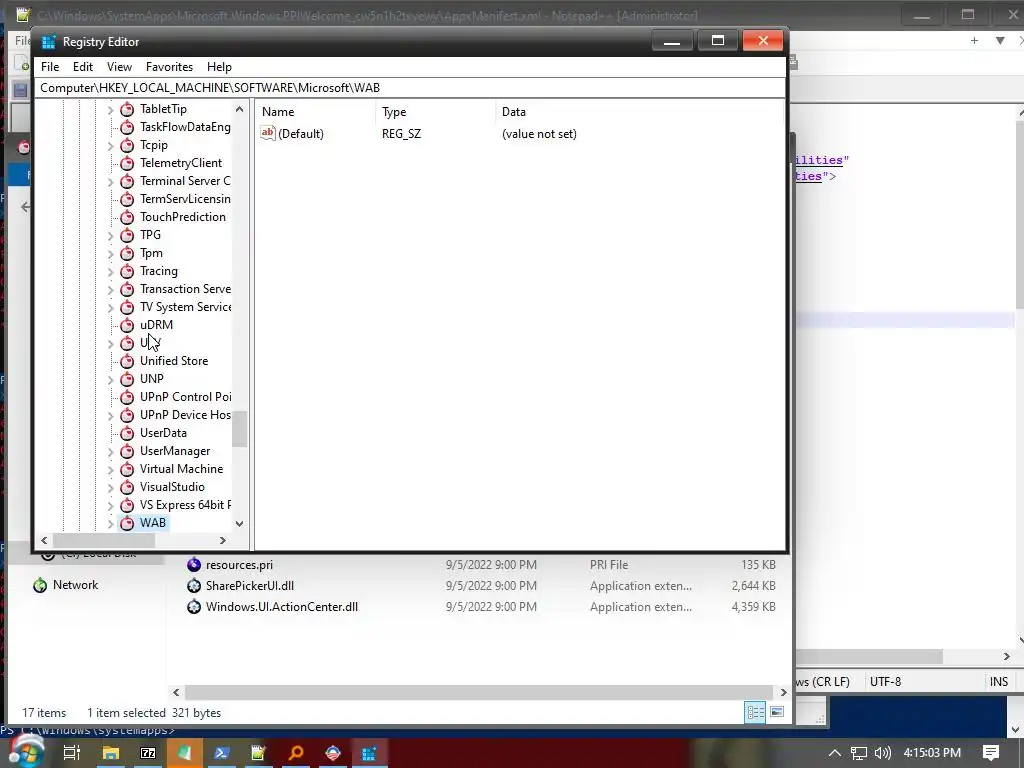Select the WAB key icon

pos(127,523)
